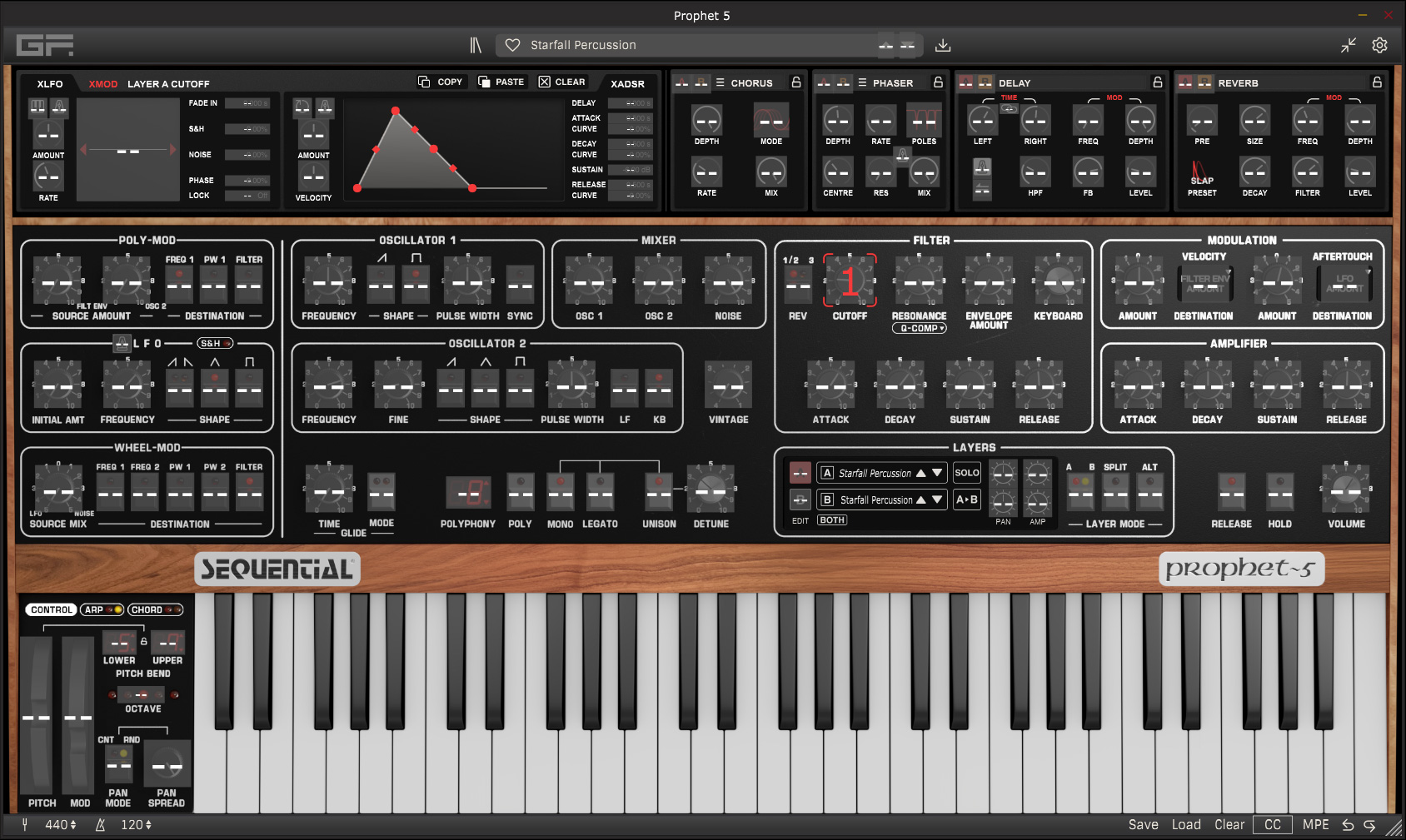
Task: Click the BOTH edit button
Action: [x=832, y=520]
